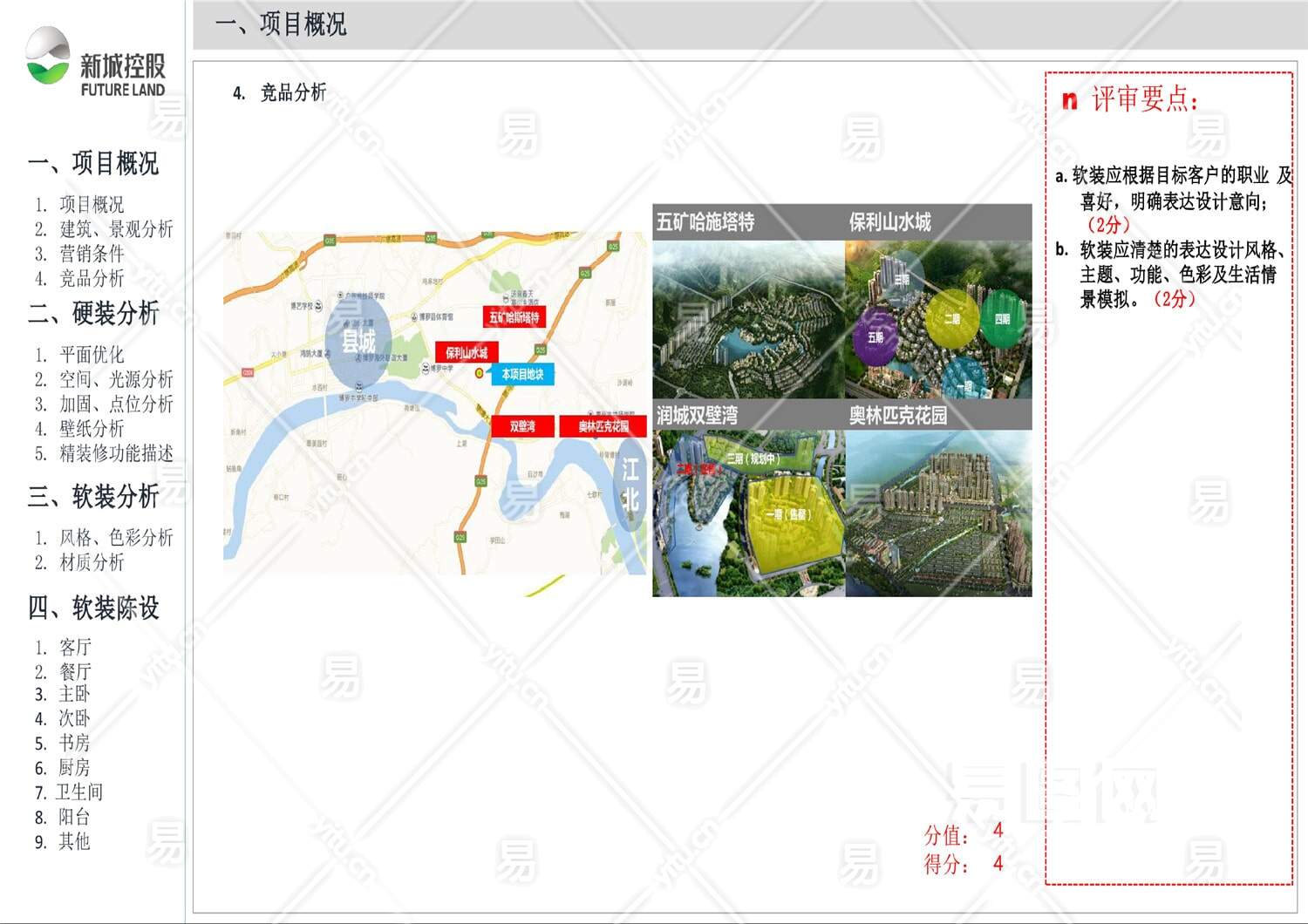The height and width of the screenshot is (924, 1308).
Task: Select sidebar item 3. 营销条件
Action: [x=79, y=254]
